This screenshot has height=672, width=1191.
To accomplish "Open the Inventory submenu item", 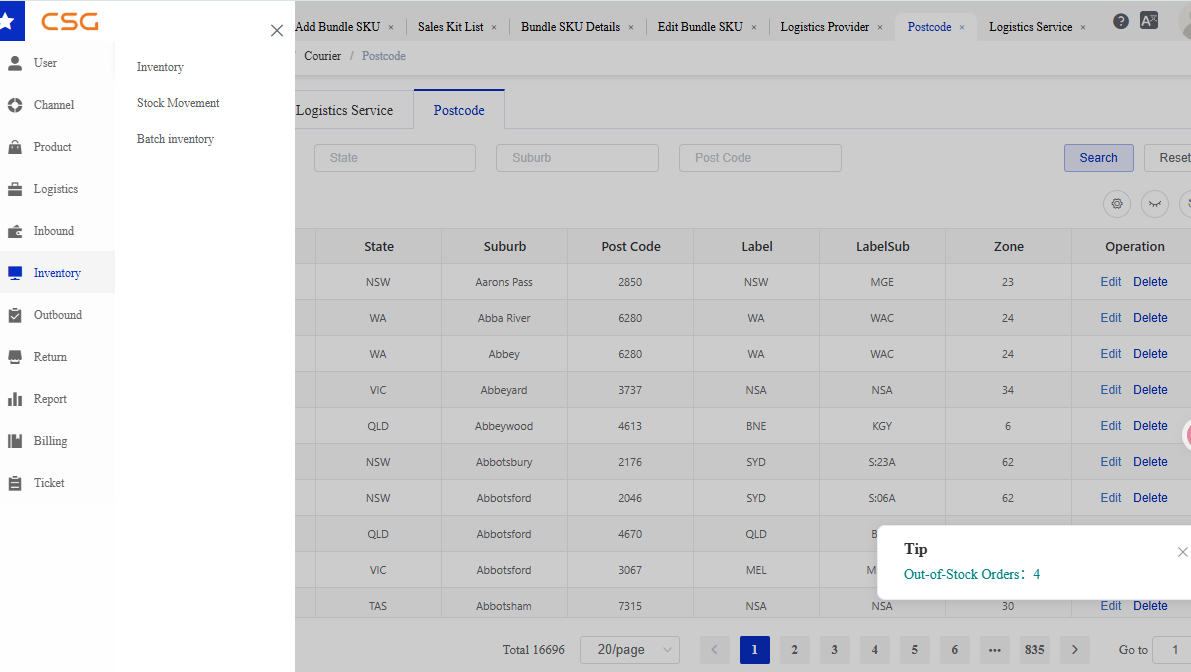I will 160,67.
